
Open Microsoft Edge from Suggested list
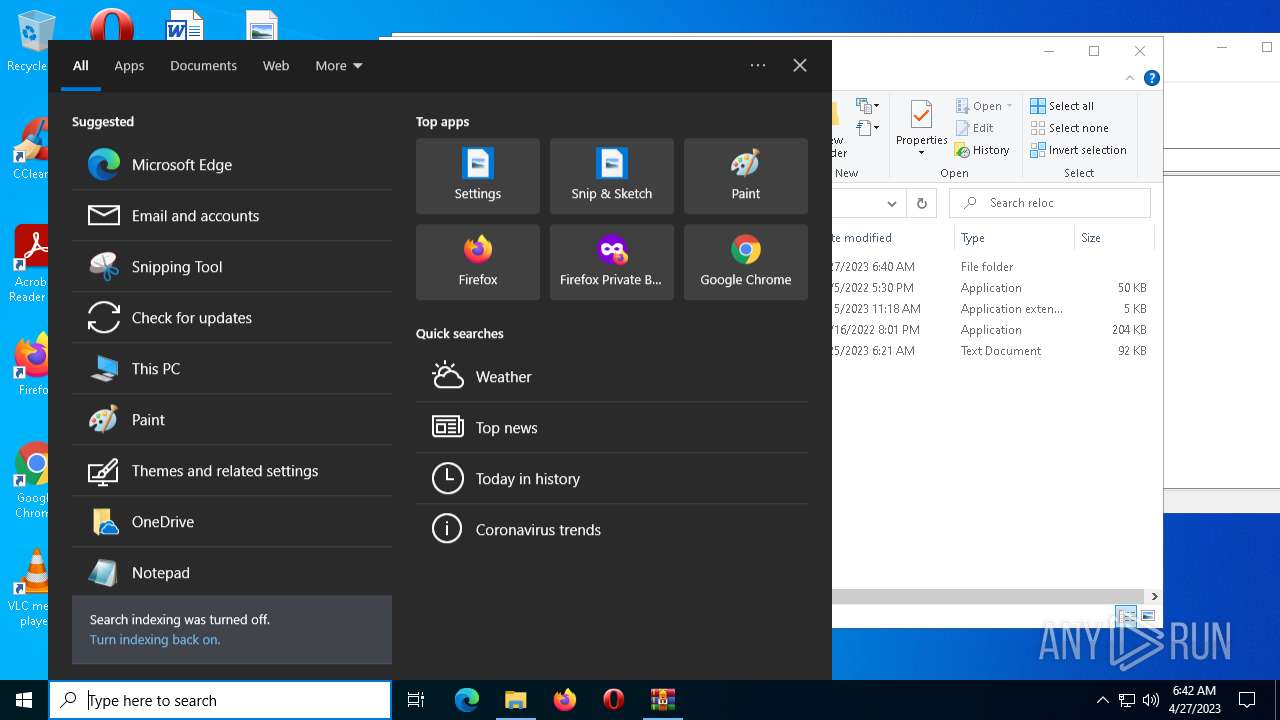232,165
